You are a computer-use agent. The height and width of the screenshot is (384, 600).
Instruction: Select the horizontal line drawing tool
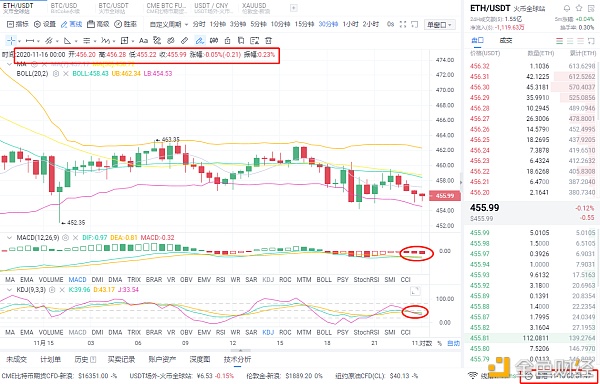click(x=30, y=41)
